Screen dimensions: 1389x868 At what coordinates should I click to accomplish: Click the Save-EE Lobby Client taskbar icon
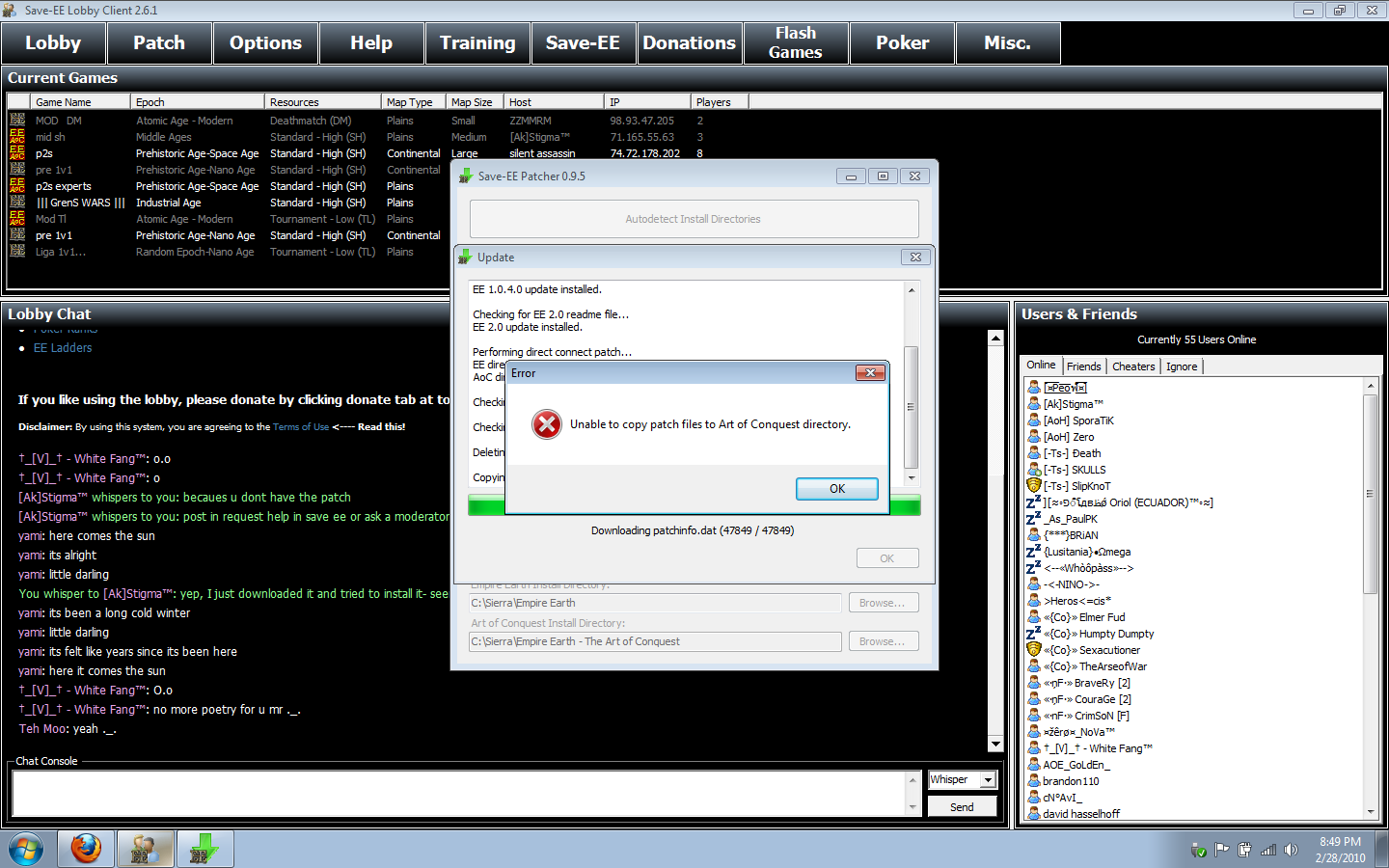point(145,849)
